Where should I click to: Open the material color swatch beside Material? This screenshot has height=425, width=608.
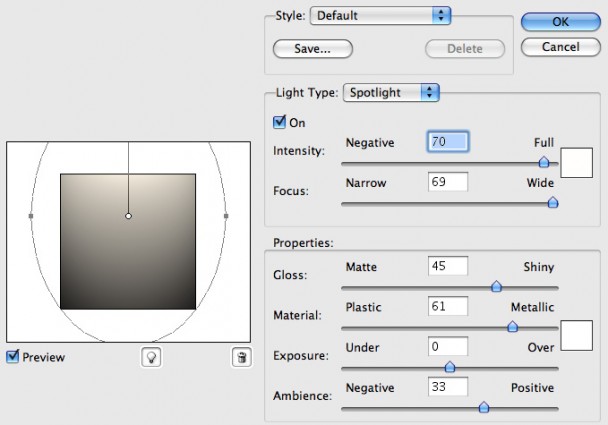coord(577,335)
